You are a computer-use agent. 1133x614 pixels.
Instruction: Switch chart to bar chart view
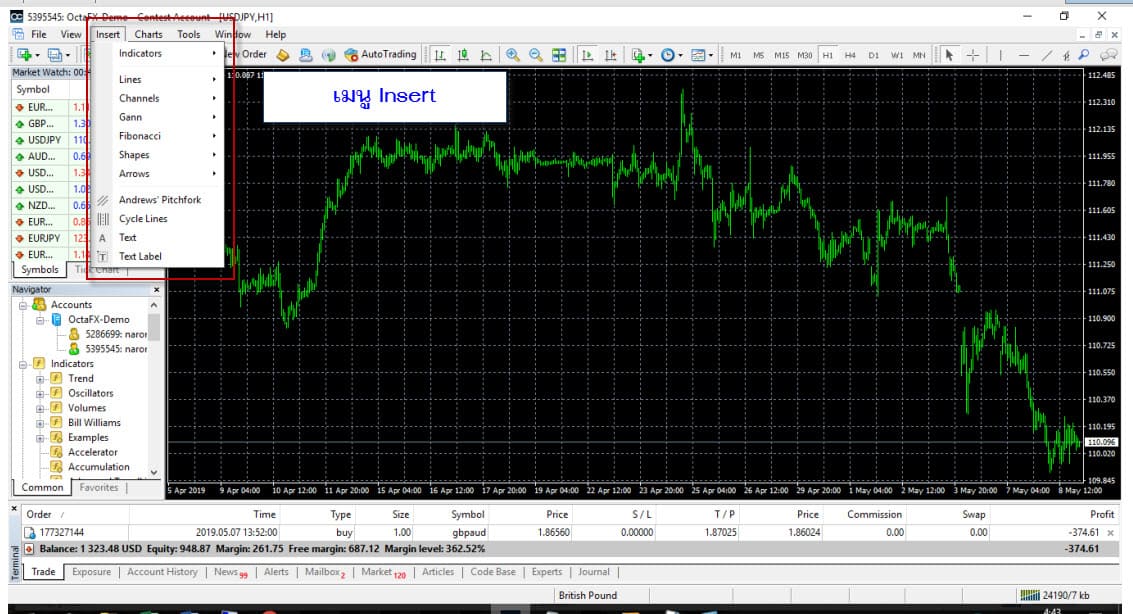point(440,55)
